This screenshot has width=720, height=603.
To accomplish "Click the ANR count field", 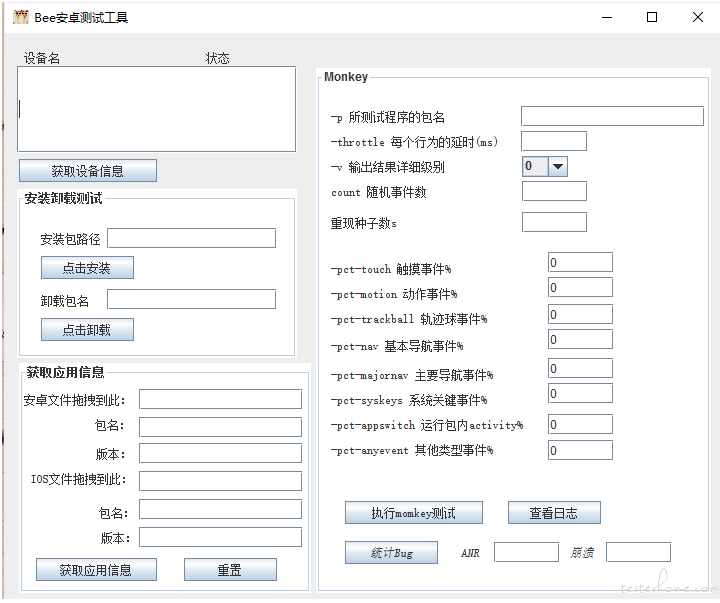I will 526,552.
